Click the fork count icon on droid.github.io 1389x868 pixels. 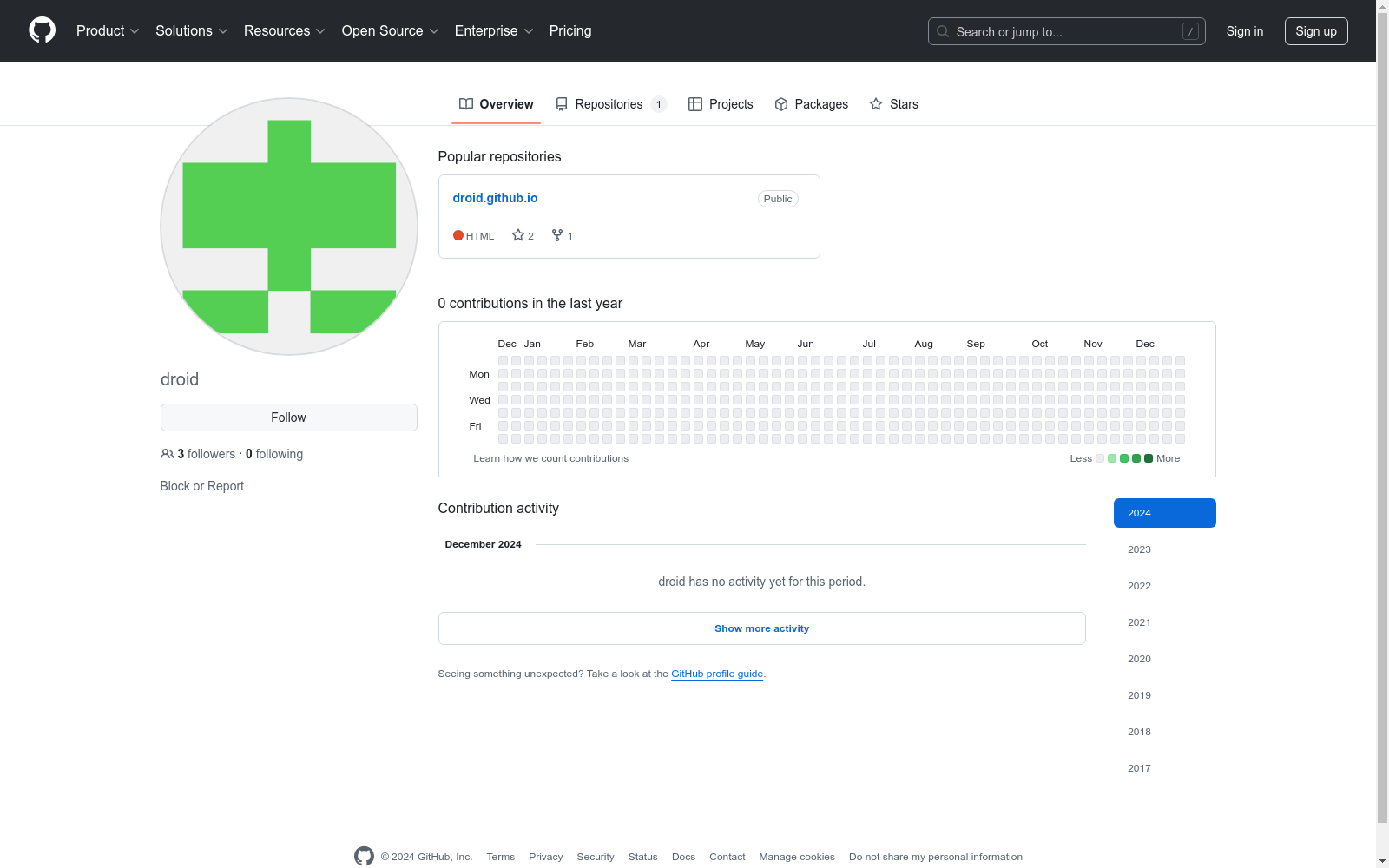point(557,235)
